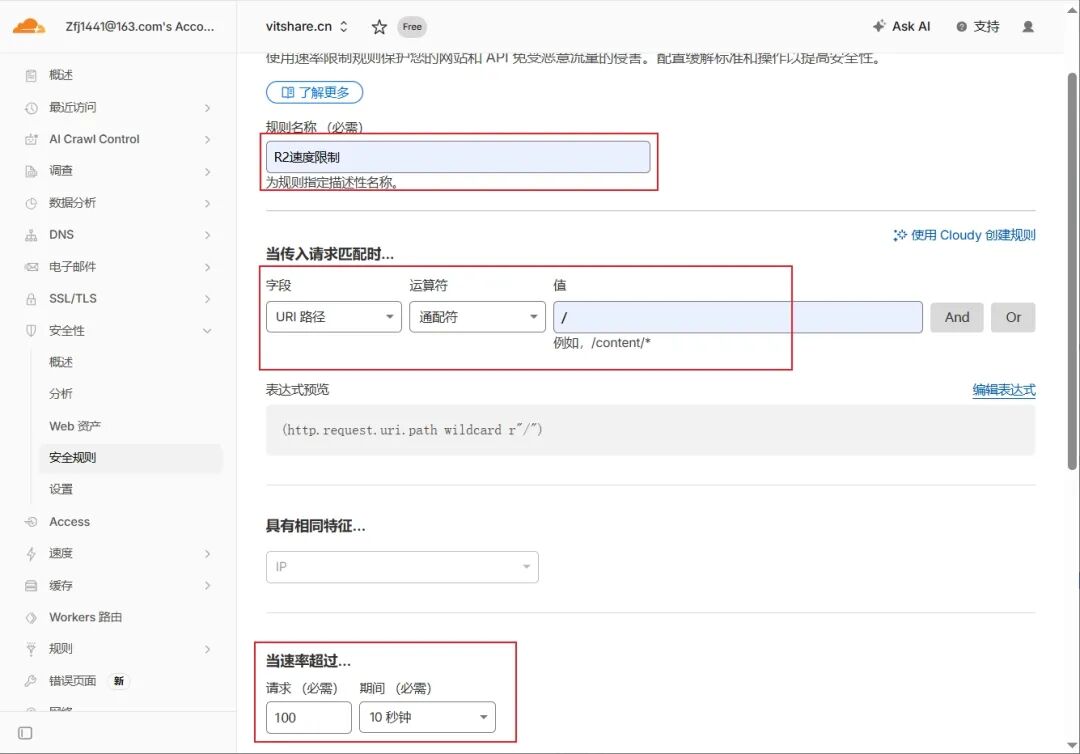Star the vitshare.cn domain

pyautogui.click(x=379, y=27)
